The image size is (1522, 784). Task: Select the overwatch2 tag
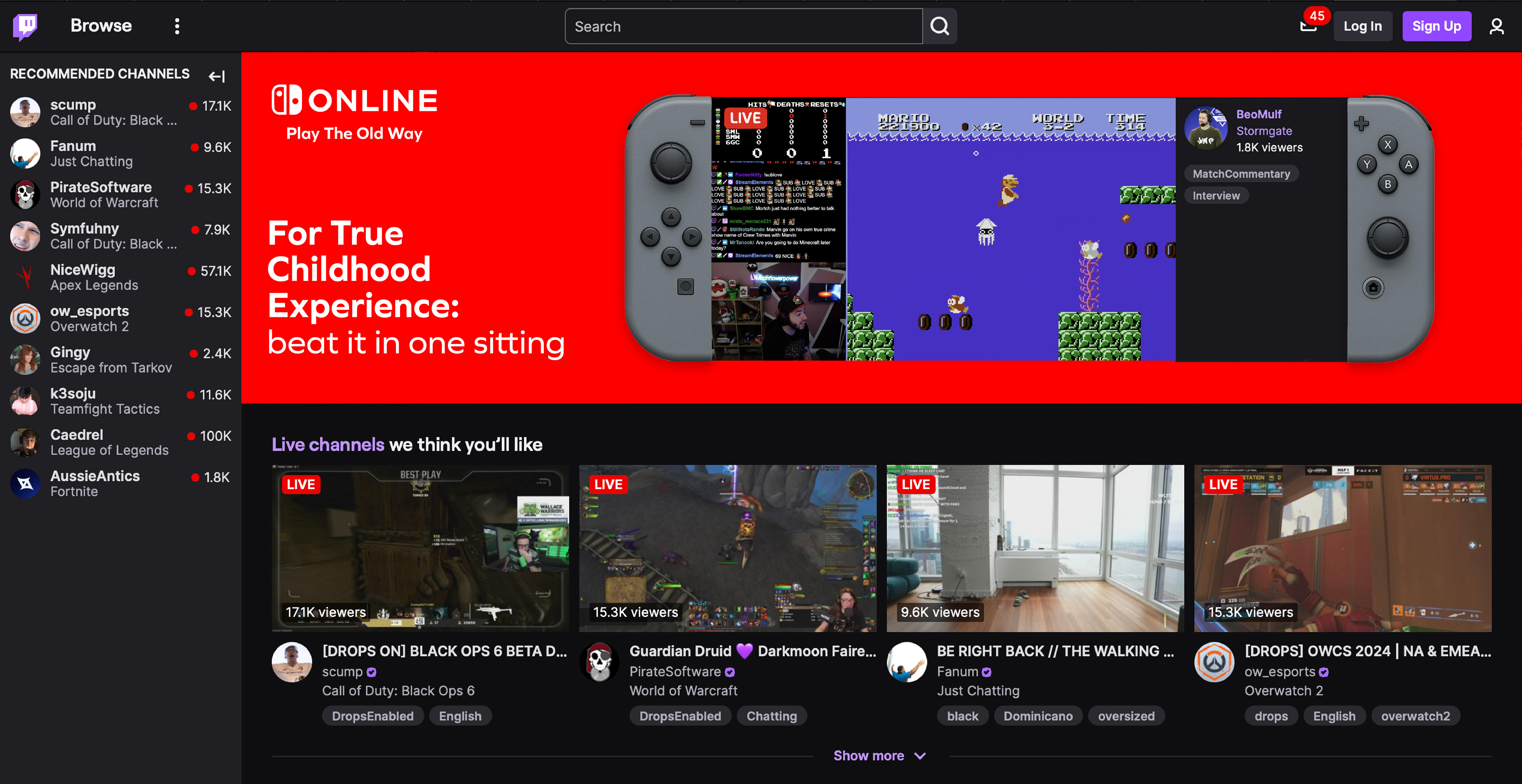point(1415,716)
